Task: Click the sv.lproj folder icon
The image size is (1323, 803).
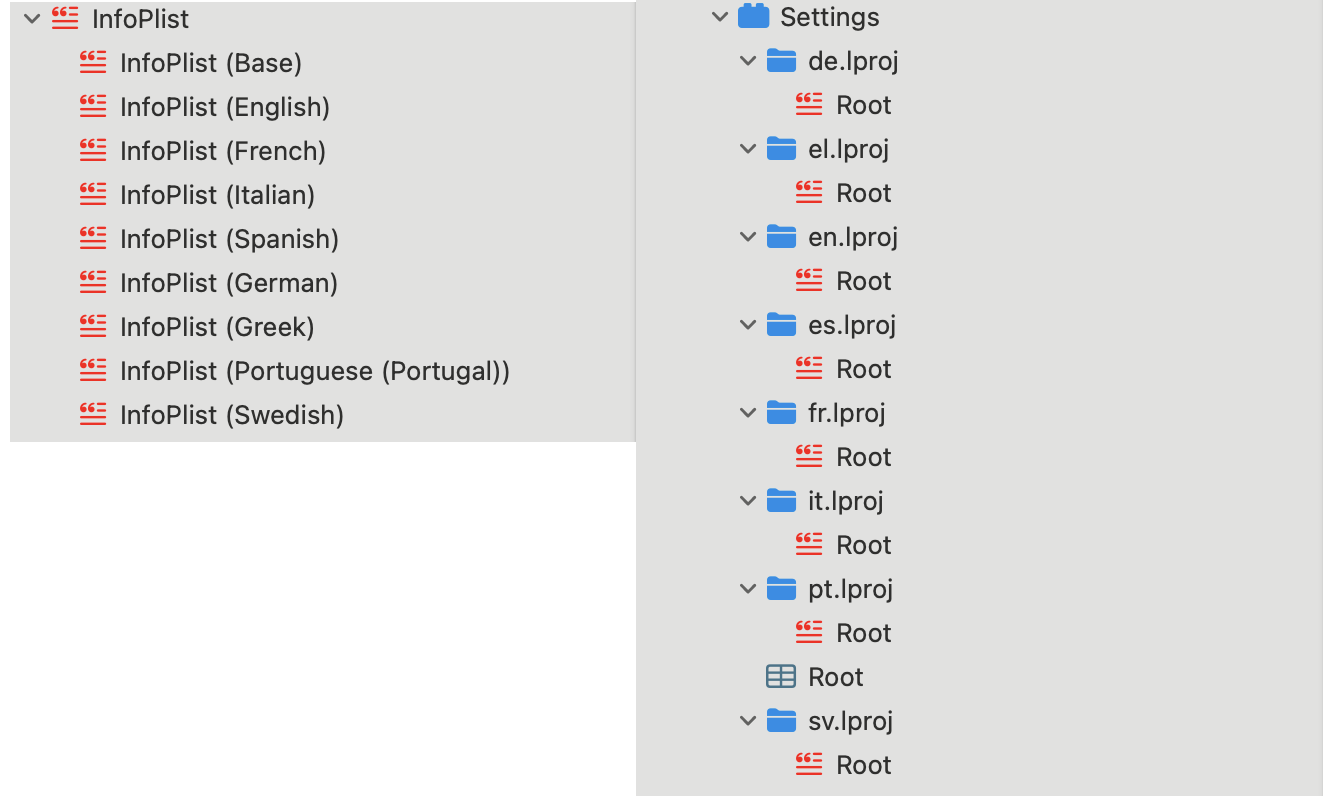Action: (x=781, y=721)
